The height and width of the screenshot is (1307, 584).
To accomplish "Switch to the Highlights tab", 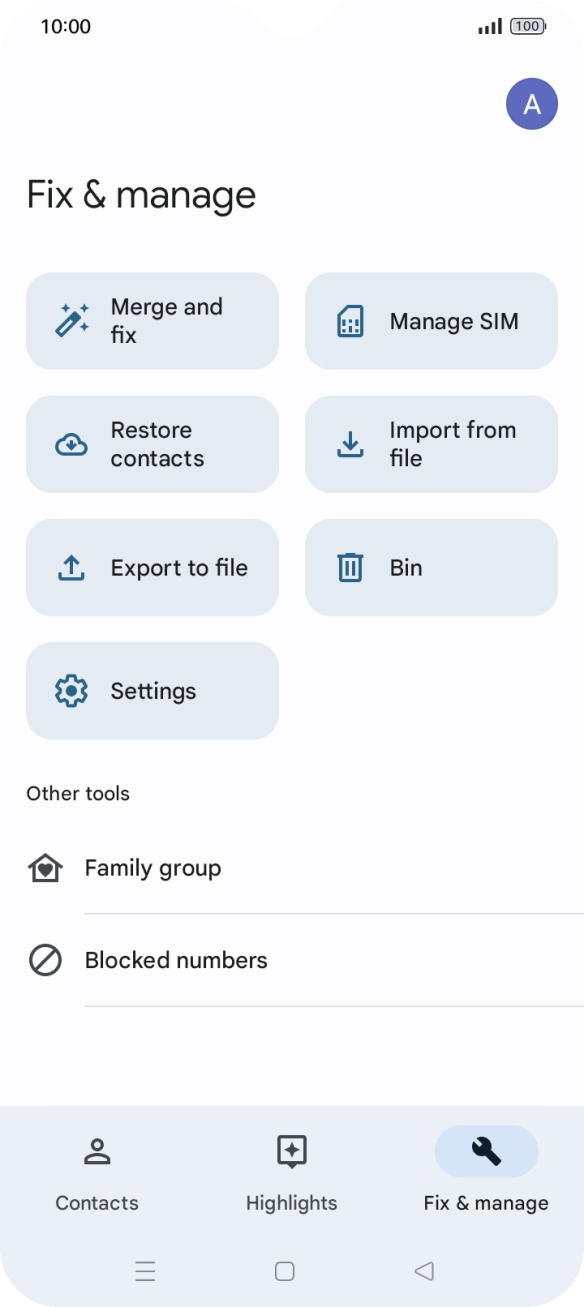I will pyautogui.click(x=291, y=1175).
